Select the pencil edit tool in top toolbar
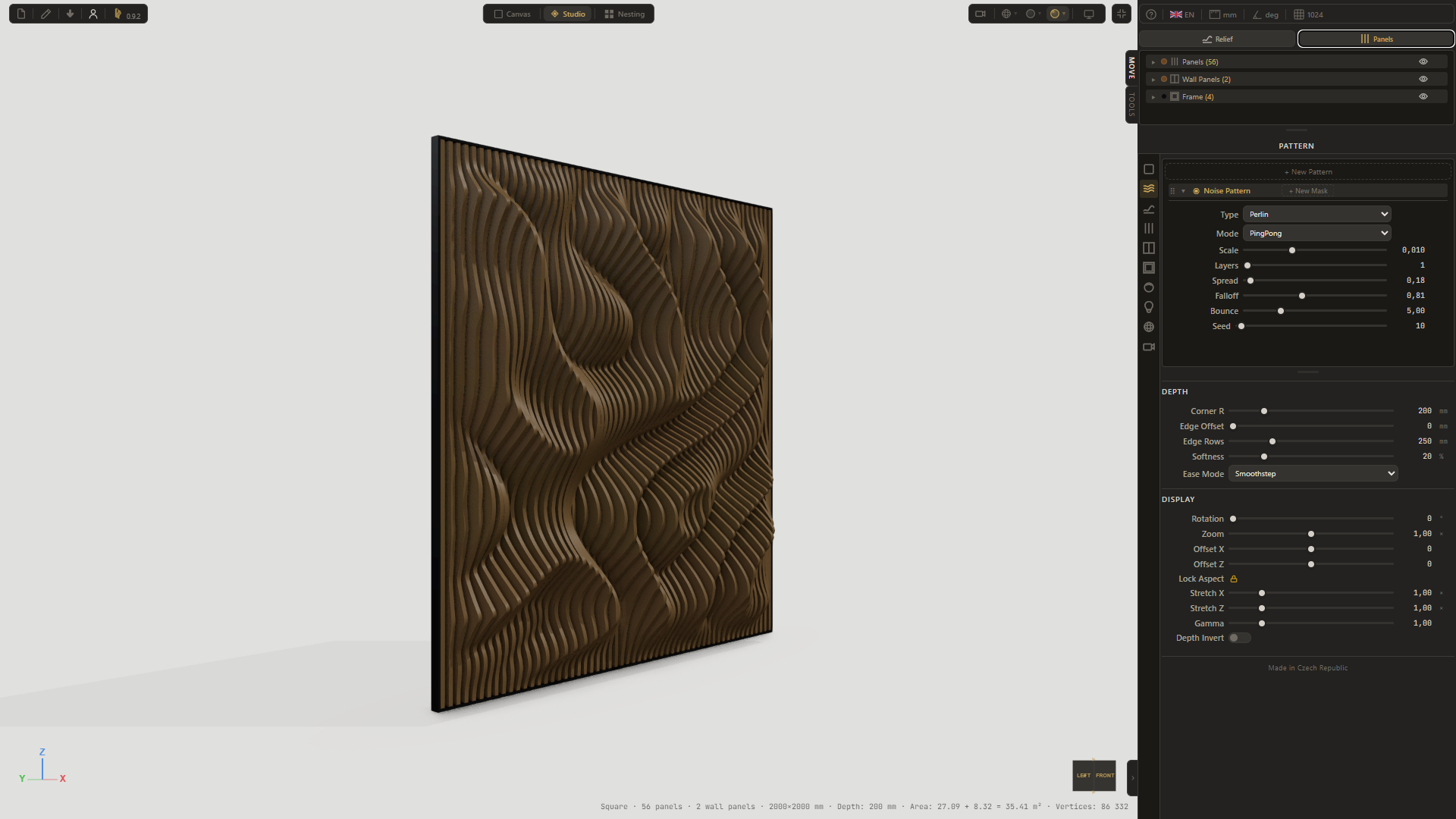The image size is (1456, 819). pos(45,14)
